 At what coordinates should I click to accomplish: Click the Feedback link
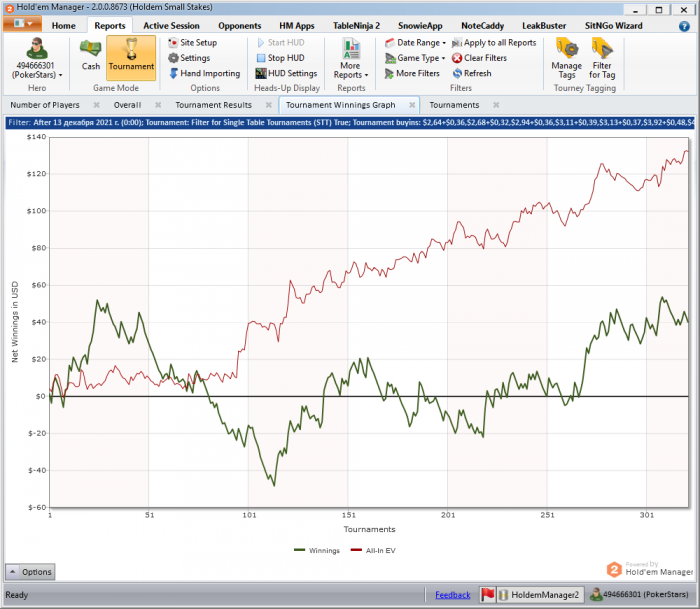point(452,595)
